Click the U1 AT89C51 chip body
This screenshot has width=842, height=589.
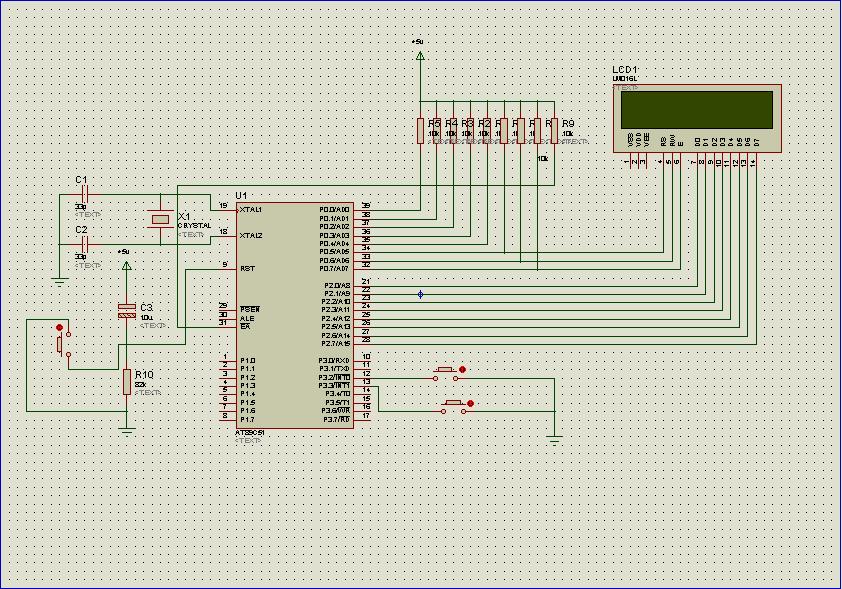click(295, 315)
